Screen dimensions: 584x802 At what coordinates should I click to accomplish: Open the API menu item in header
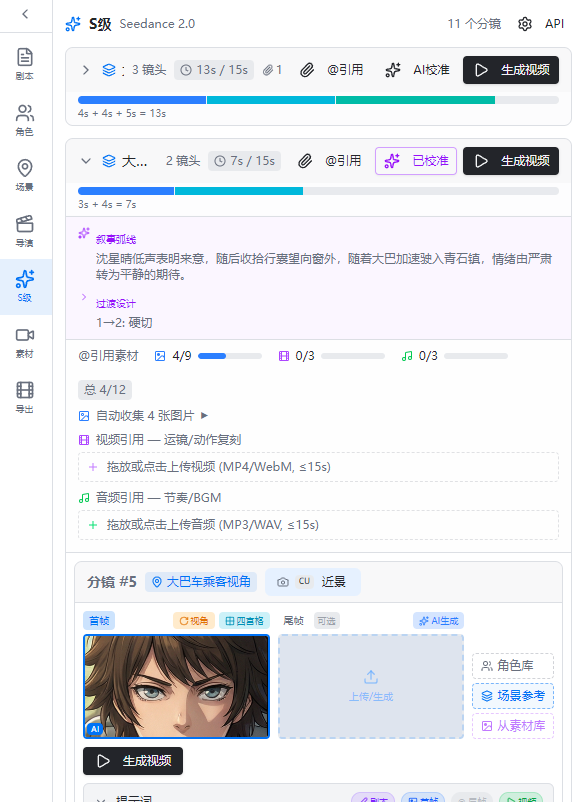tap(554, 24)
